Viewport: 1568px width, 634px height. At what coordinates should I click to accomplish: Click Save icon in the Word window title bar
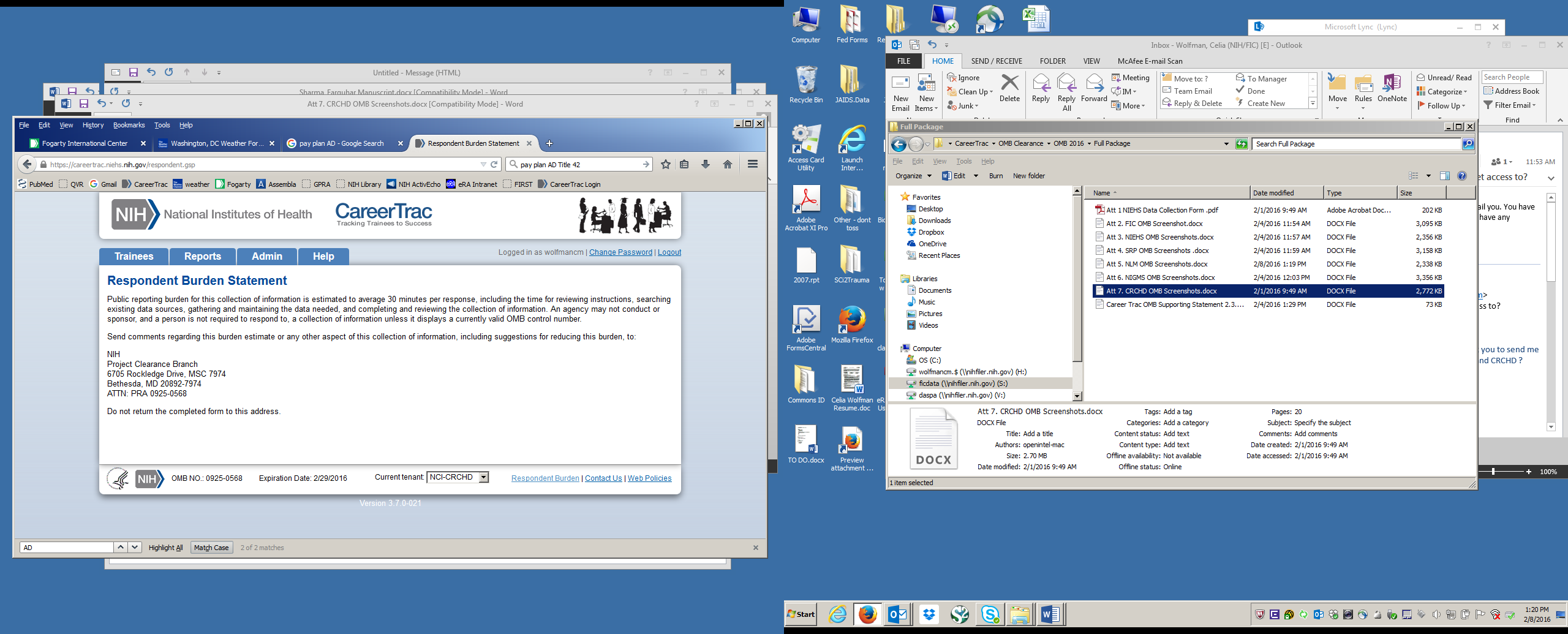tap(84, 104)
